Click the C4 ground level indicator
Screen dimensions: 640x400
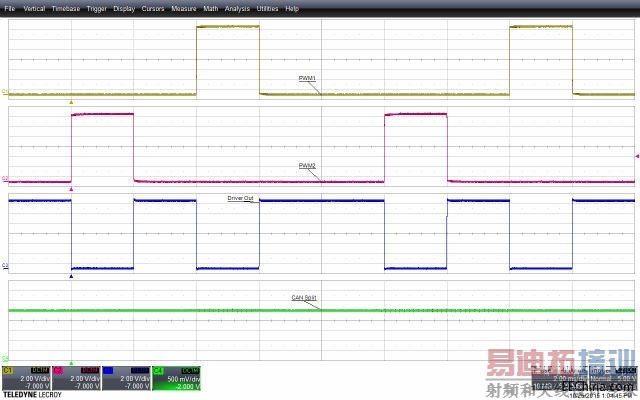coord(5,359)
